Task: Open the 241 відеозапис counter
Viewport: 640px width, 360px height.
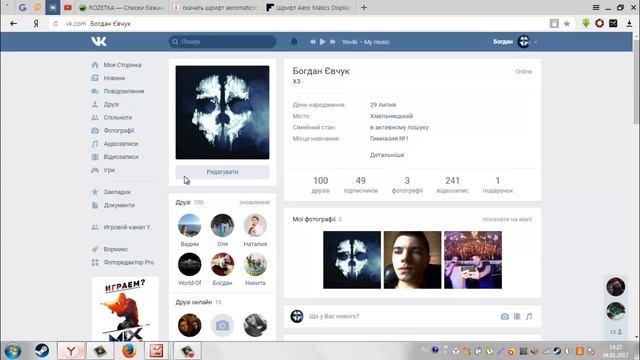Action: [x=452, y=185]
